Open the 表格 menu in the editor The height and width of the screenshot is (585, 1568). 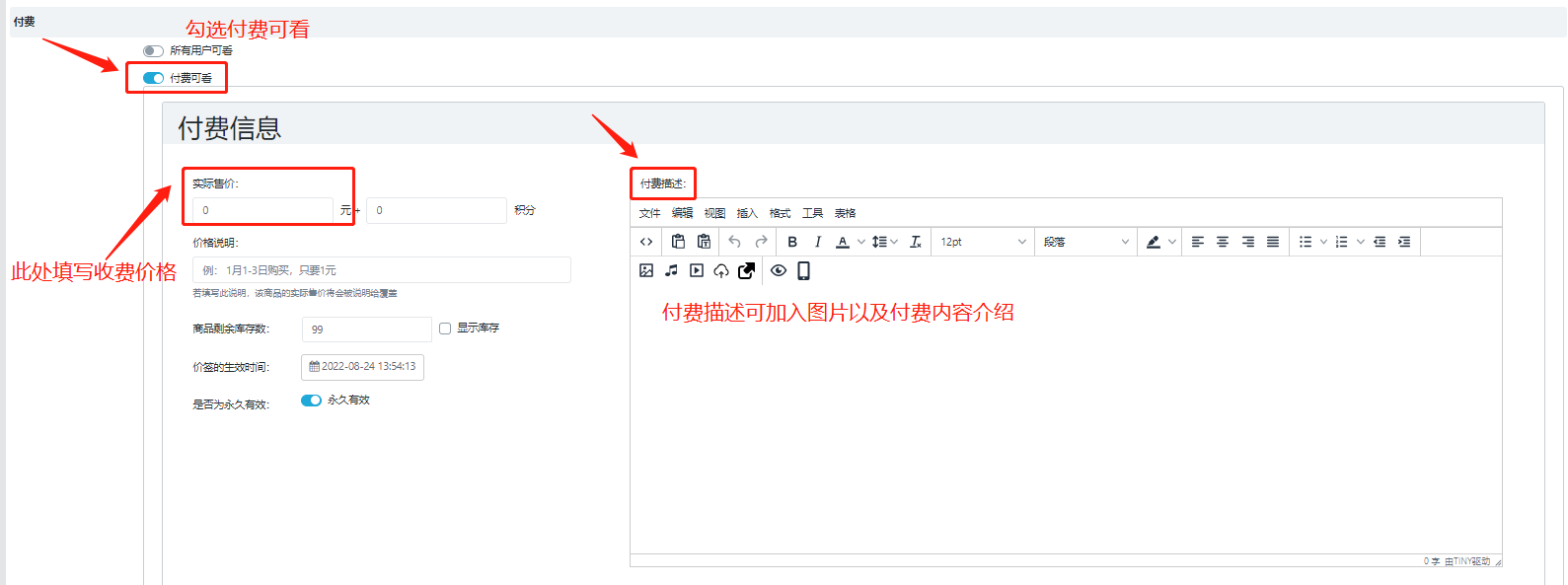tap(845, 213)
